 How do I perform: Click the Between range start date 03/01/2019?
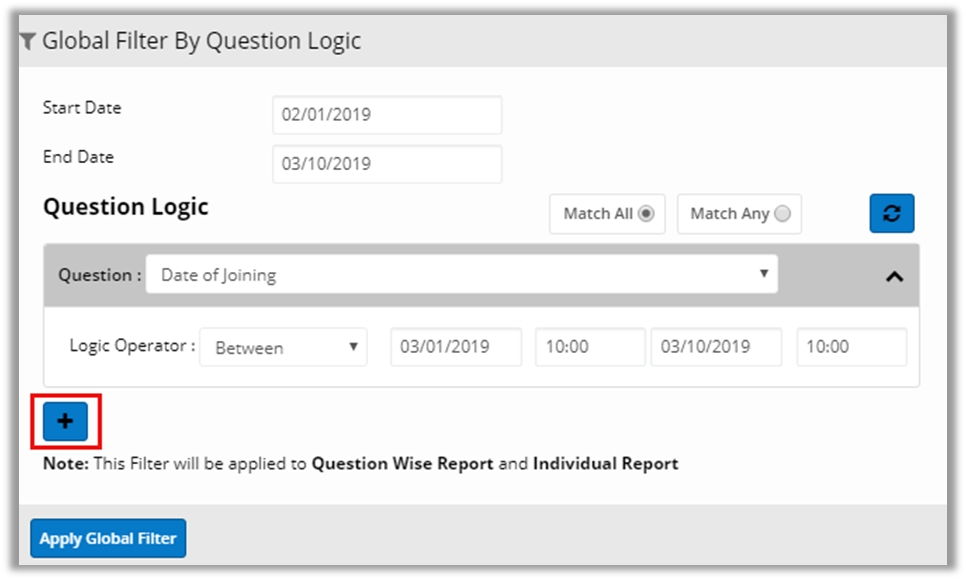(456, 347)
